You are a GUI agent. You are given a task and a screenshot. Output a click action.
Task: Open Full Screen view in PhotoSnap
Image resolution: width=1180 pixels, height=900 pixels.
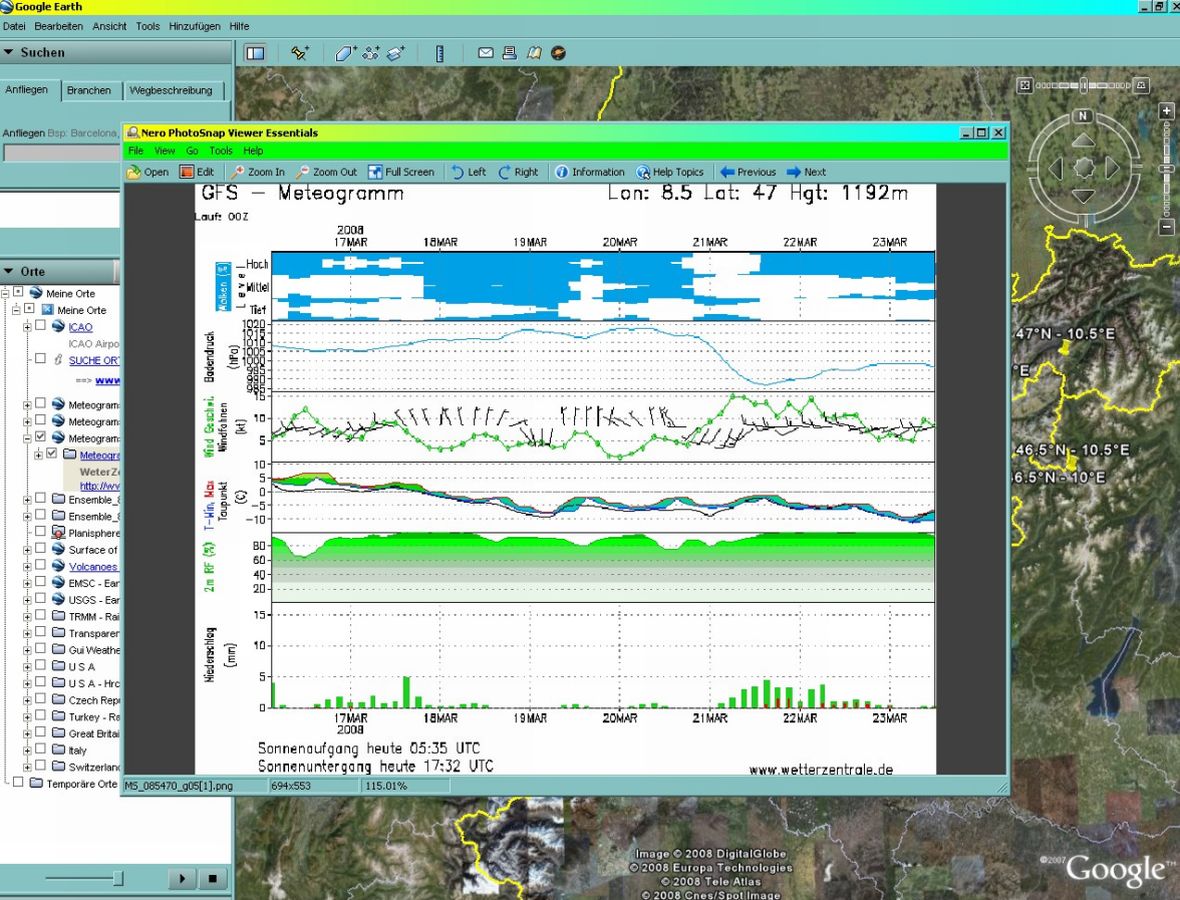[x=400, y=172]
